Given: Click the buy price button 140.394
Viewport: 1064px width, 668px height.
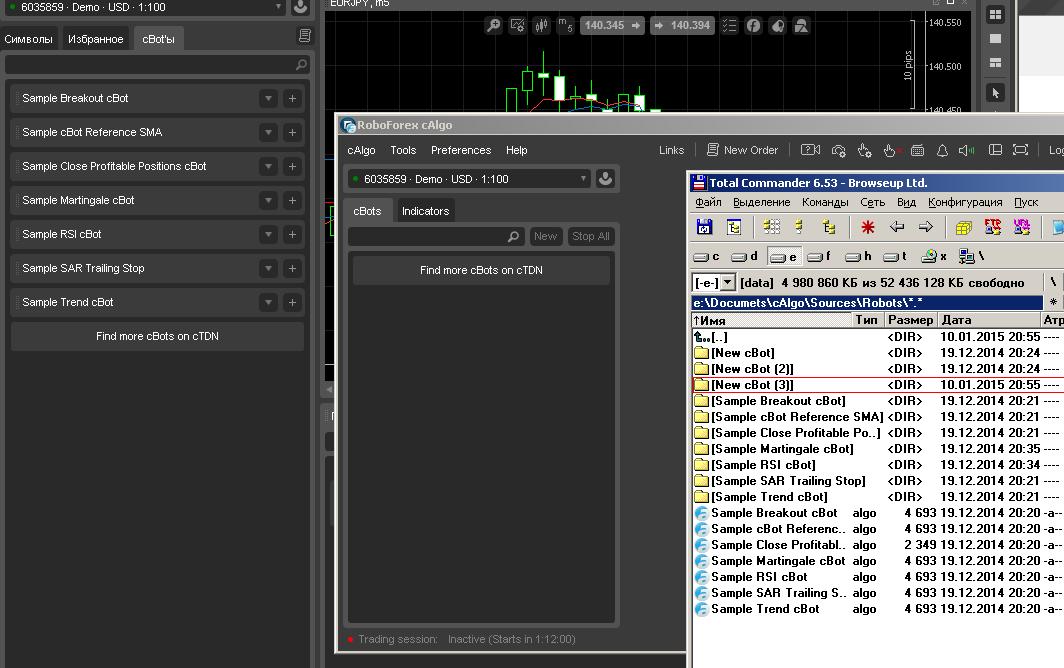Looking at the screenshot, I should point(682,26).
